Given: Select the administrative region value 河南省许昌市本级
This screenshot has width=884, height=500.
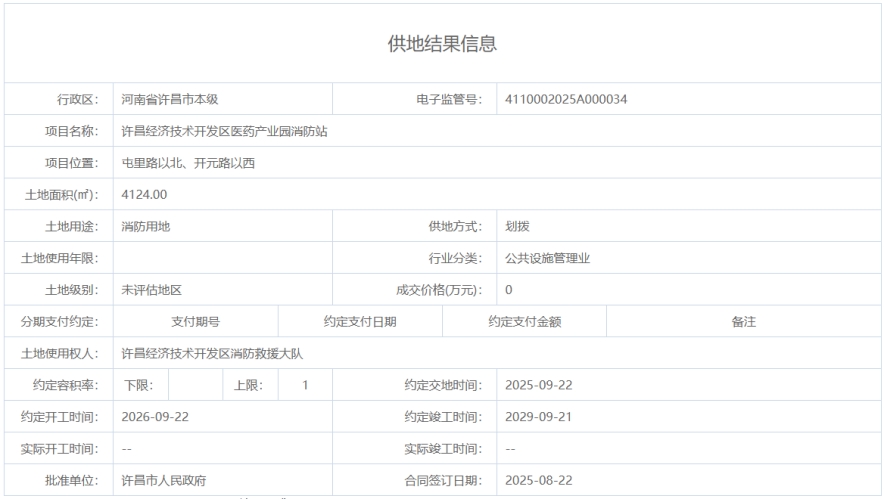Looking at the screenshot, I should (x=169, y=99).
